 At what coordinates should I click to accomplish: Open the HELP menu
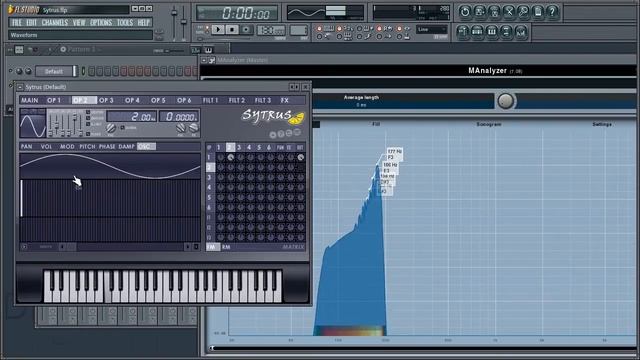(144, 22)
